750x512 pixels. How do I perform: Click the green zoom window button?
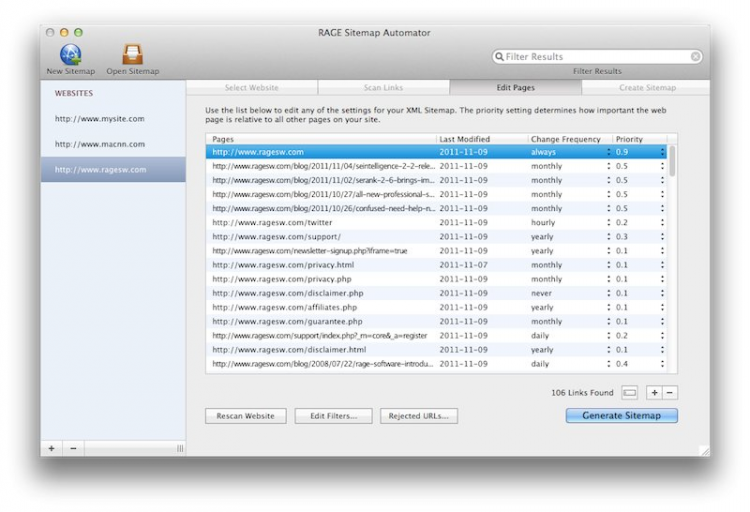[78, 33]
